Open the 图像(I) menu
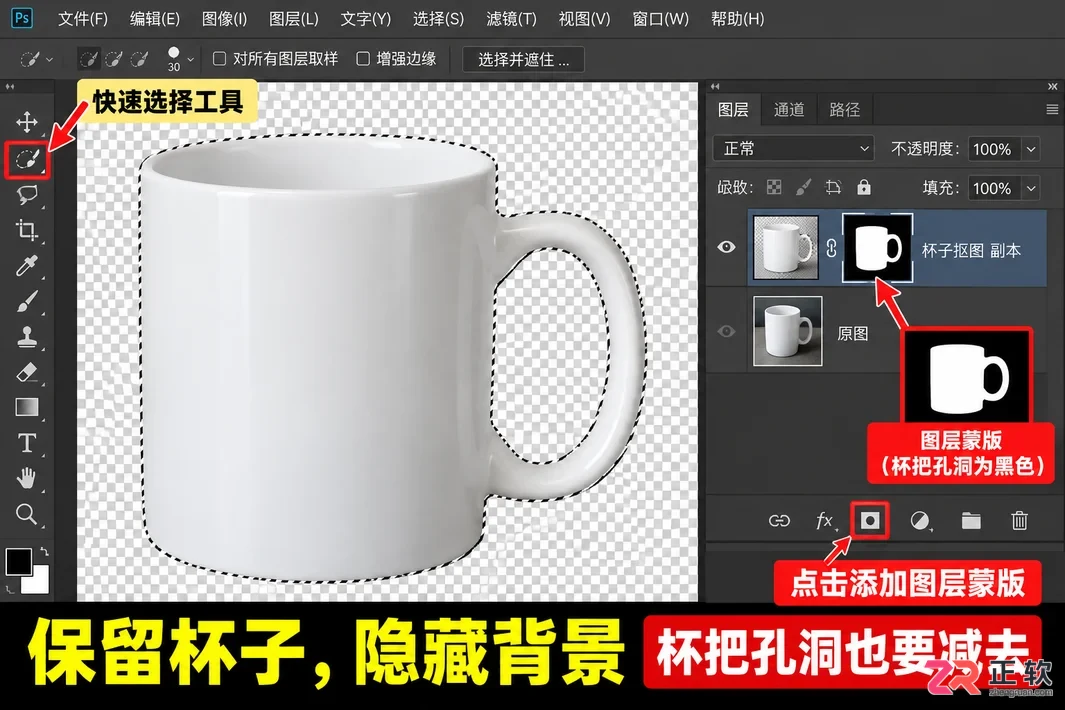This screenshot has height=710, width=1065. click(224, 19)
